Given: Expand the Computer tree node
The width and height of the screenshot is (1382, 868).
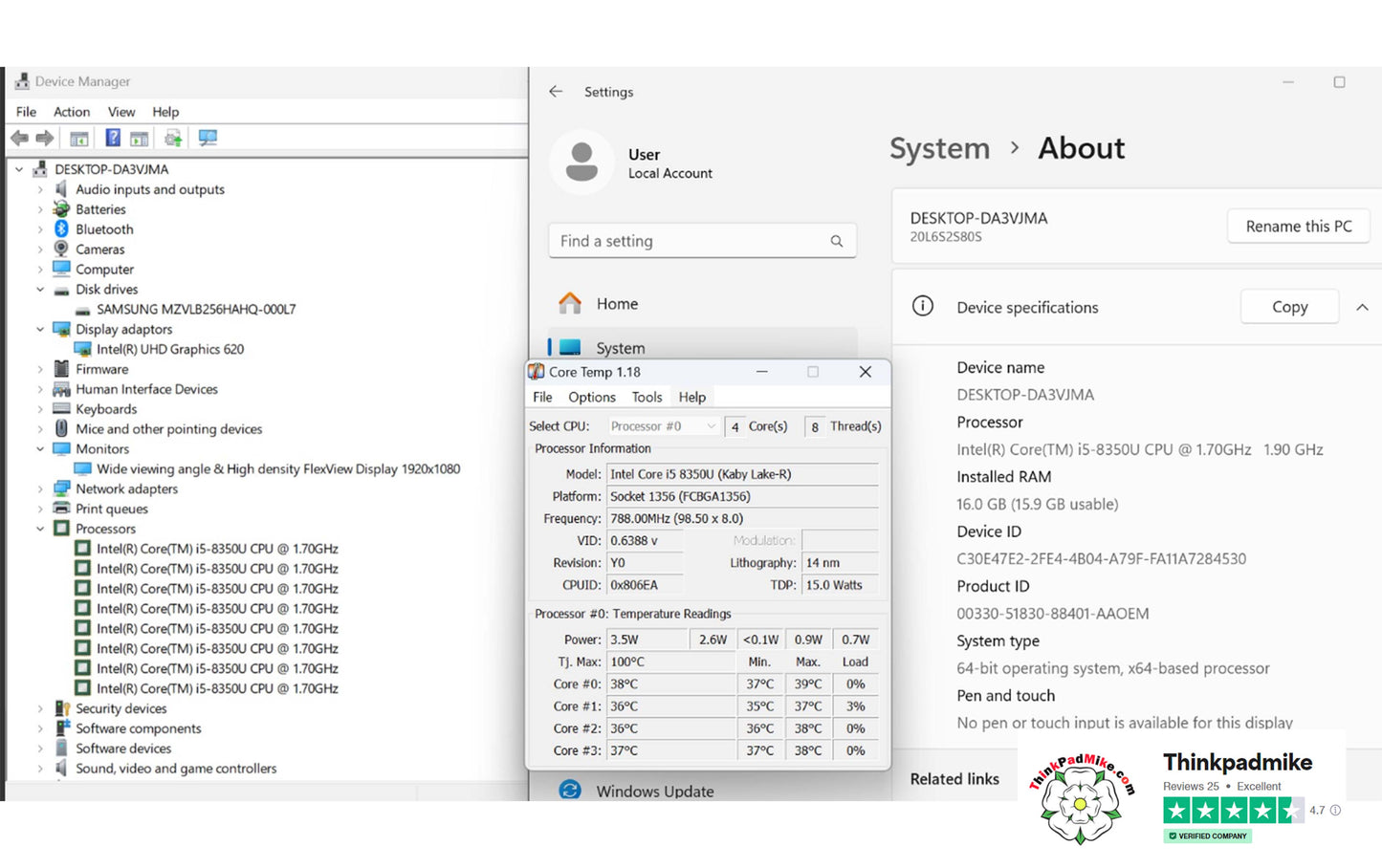Looking at the screenshot, I should point(40,270).
